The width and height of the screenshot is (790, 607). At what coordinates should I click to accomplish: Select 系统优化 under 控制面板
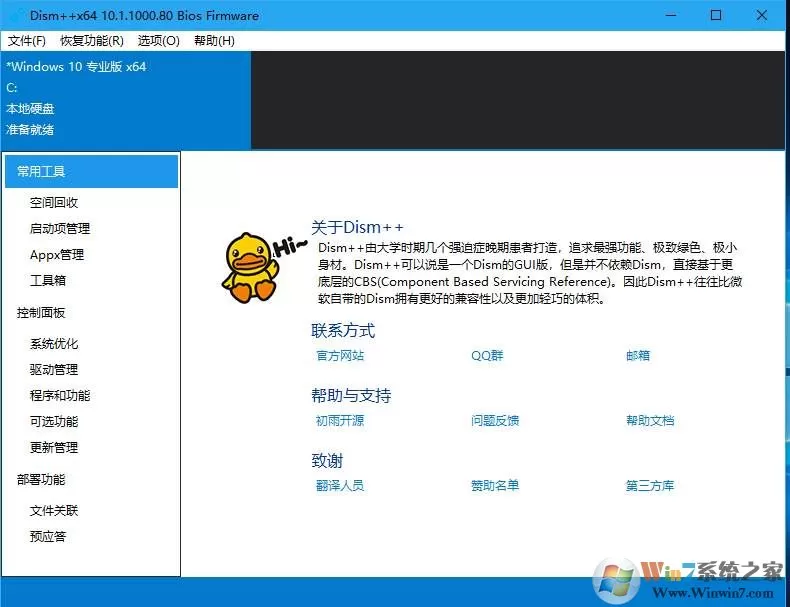click(54, 344)
